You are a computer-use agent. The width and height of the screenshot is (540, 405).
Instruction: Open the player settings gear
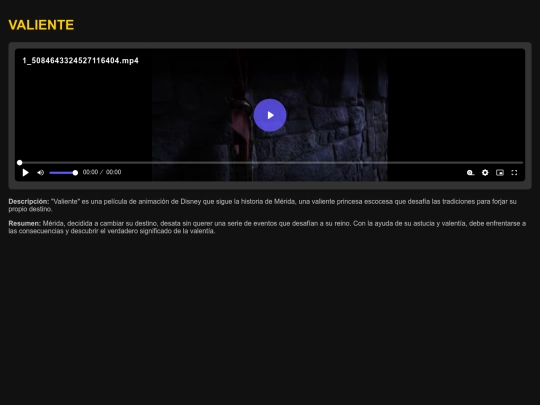pyautogui.click(x=485, y=173)
